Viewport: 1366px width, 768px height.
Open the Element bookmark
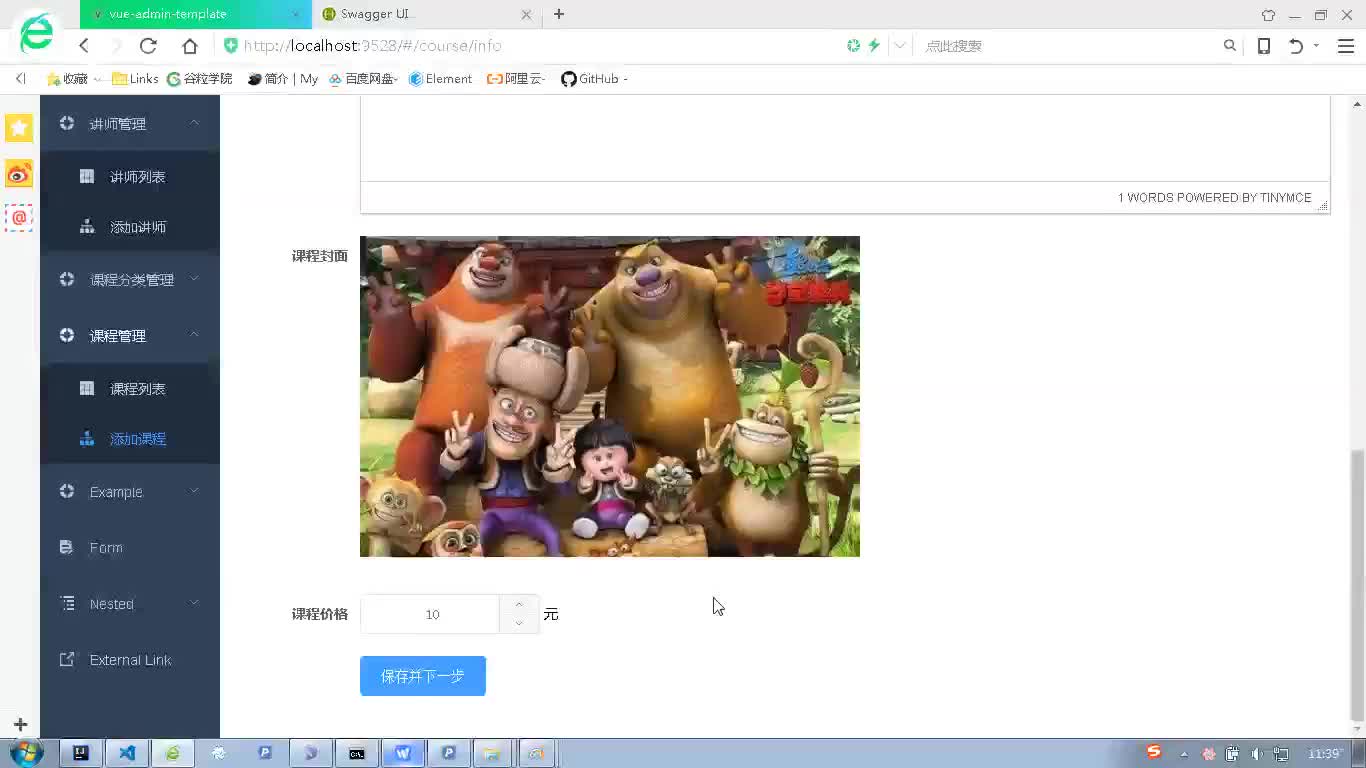coord(440,79)
